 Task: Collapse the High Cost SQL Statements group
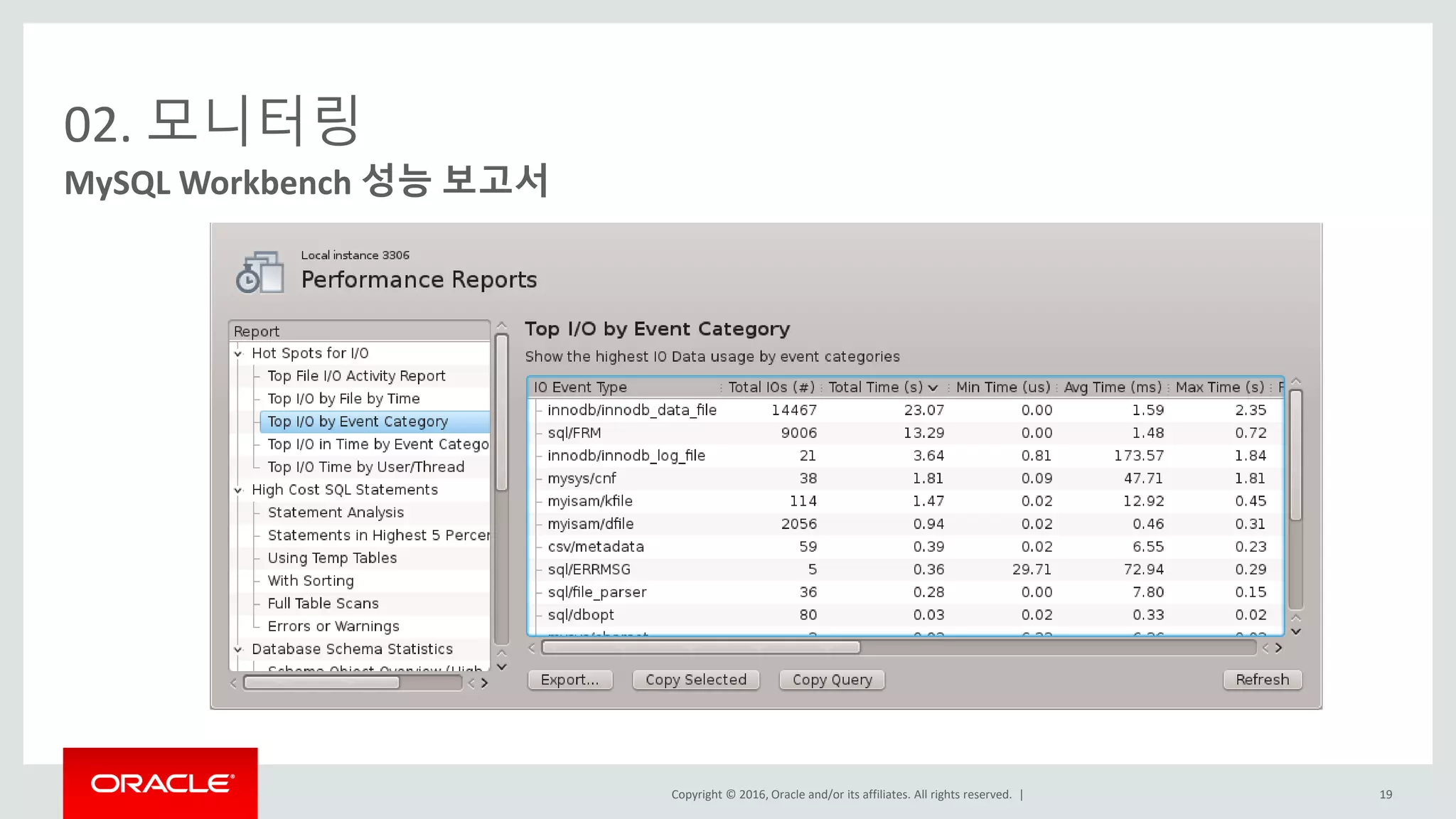238,490
